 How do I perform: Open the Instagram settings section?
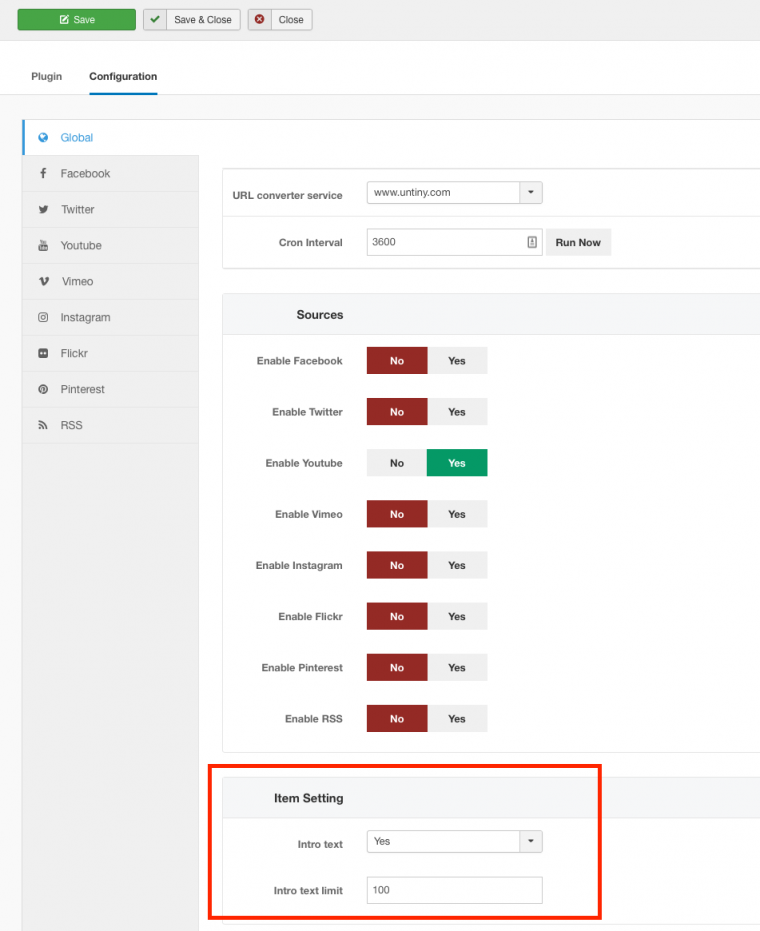tap(110, 317)
